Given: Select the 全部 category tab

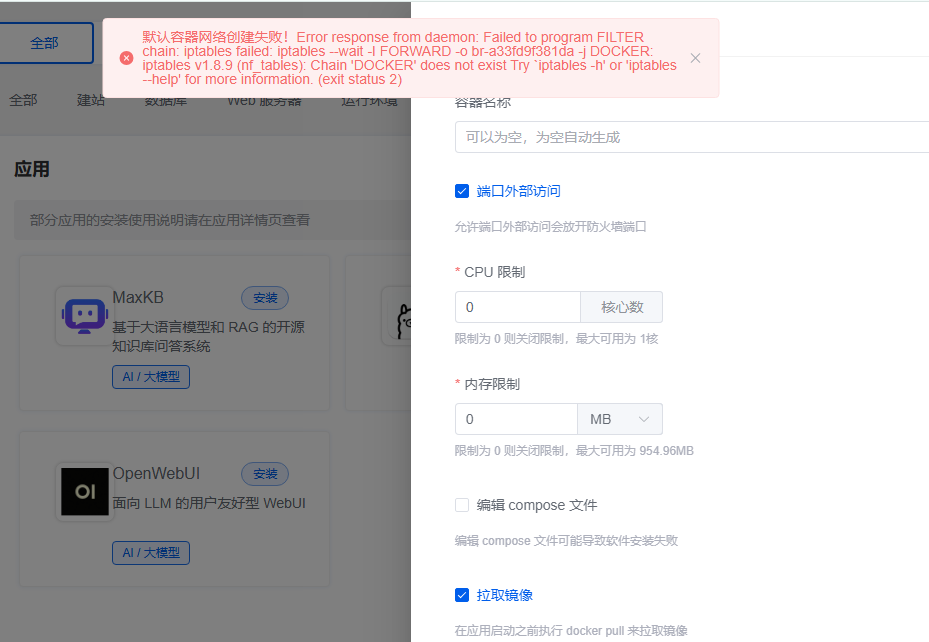Looking at the screenshot, I should tap(23, 101).
